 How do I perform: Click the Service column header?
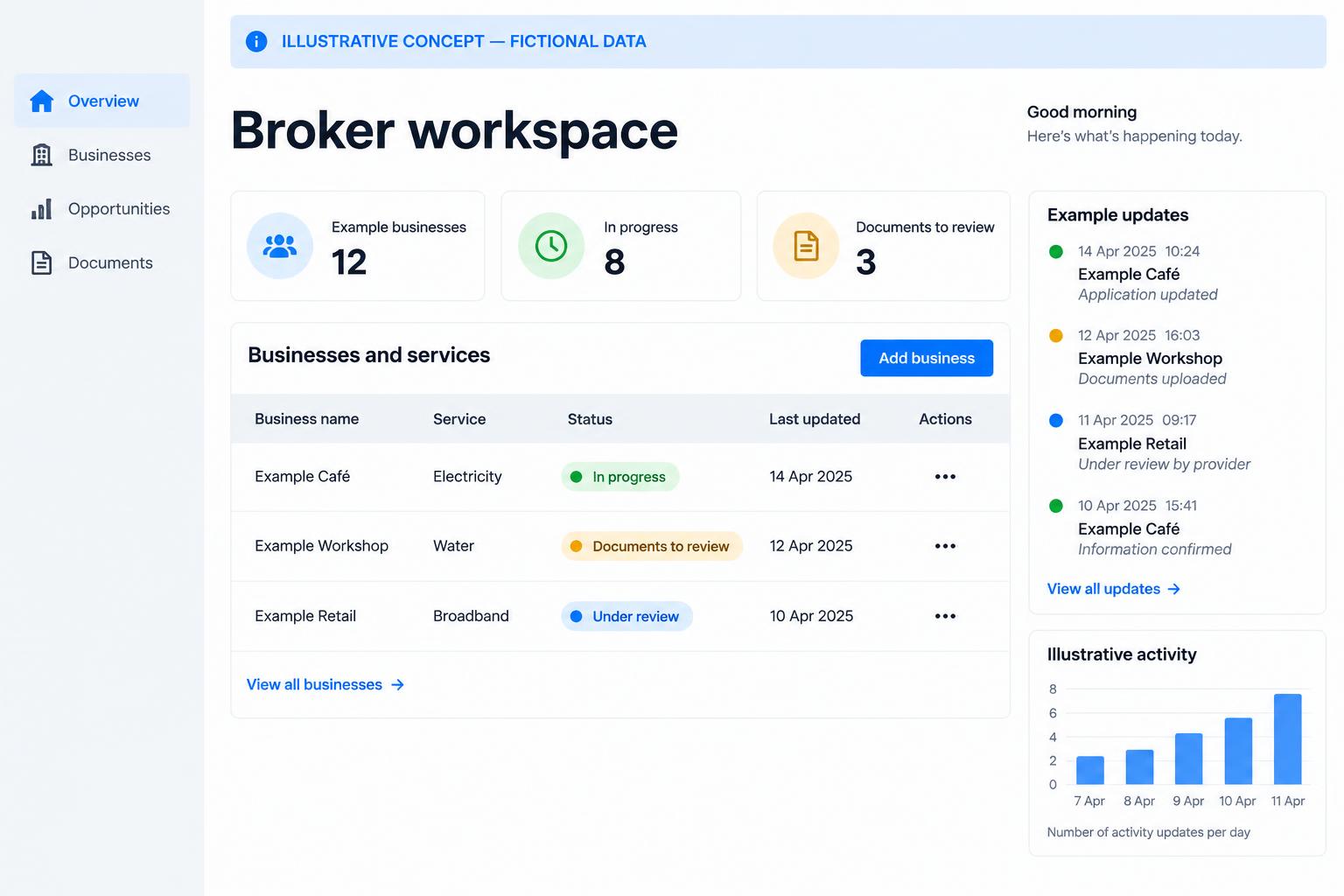(459, 419)
